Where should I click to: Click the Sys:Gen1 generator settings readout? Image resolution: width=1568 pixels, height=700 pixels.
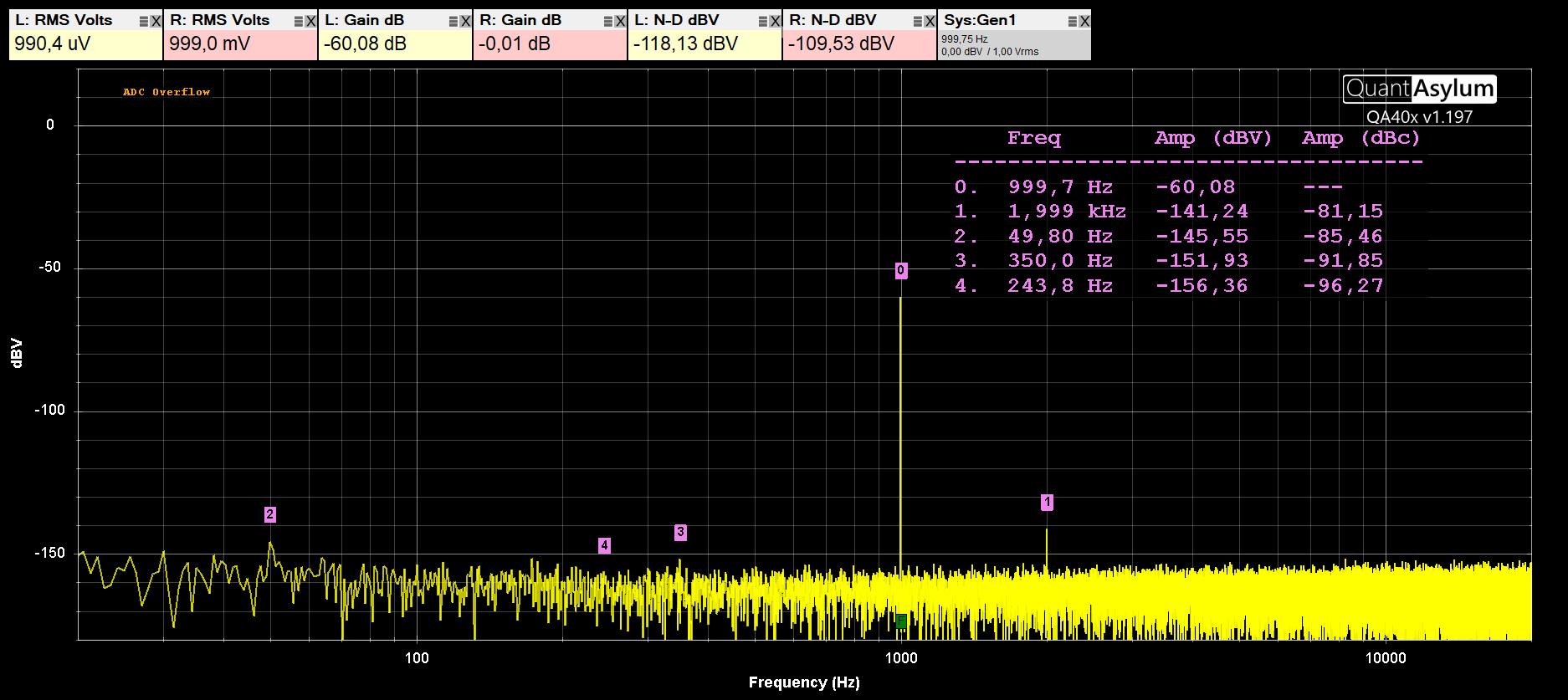989,45
